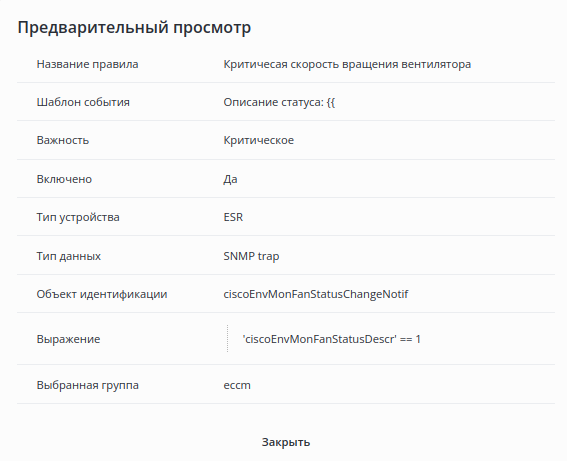567x461 pixels.
Task: Click the Выбранная группа label
Action: click(x=88, y=385)
